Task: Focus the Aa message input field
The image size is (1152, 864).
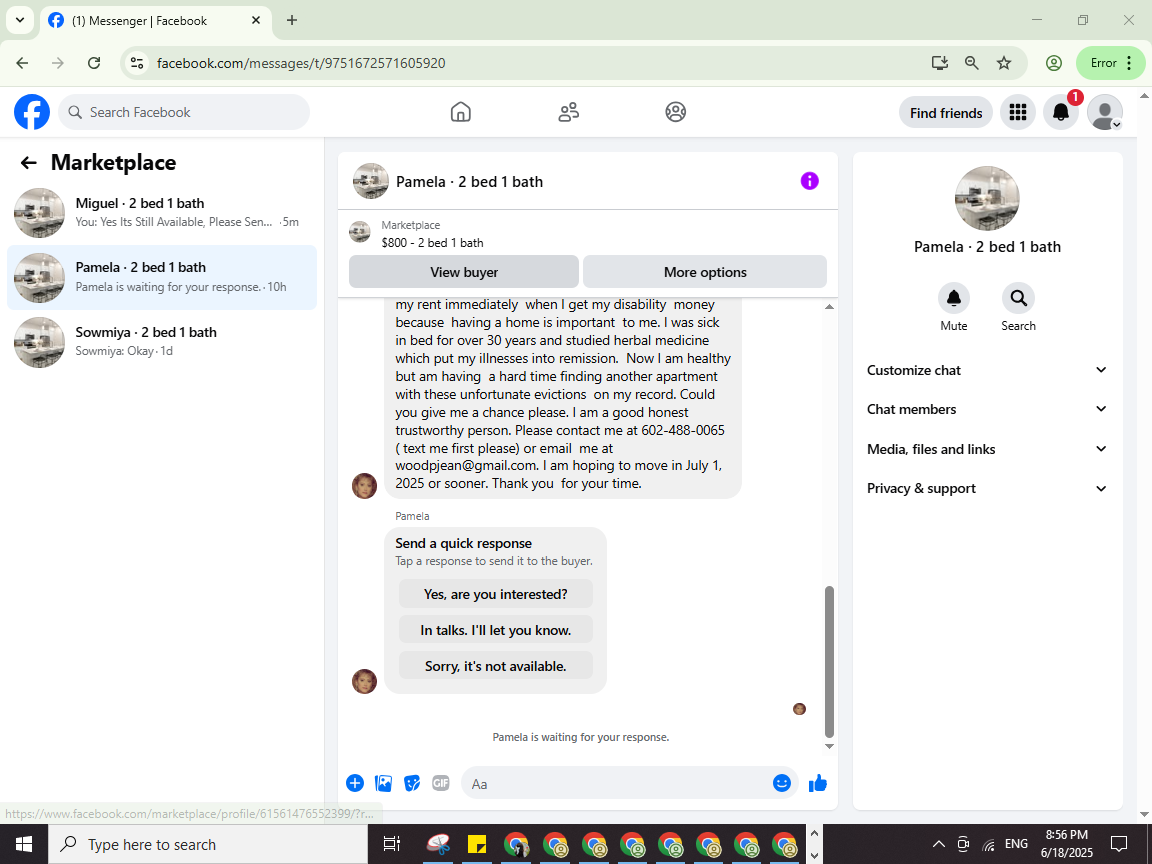Action: tap(617, 783)
